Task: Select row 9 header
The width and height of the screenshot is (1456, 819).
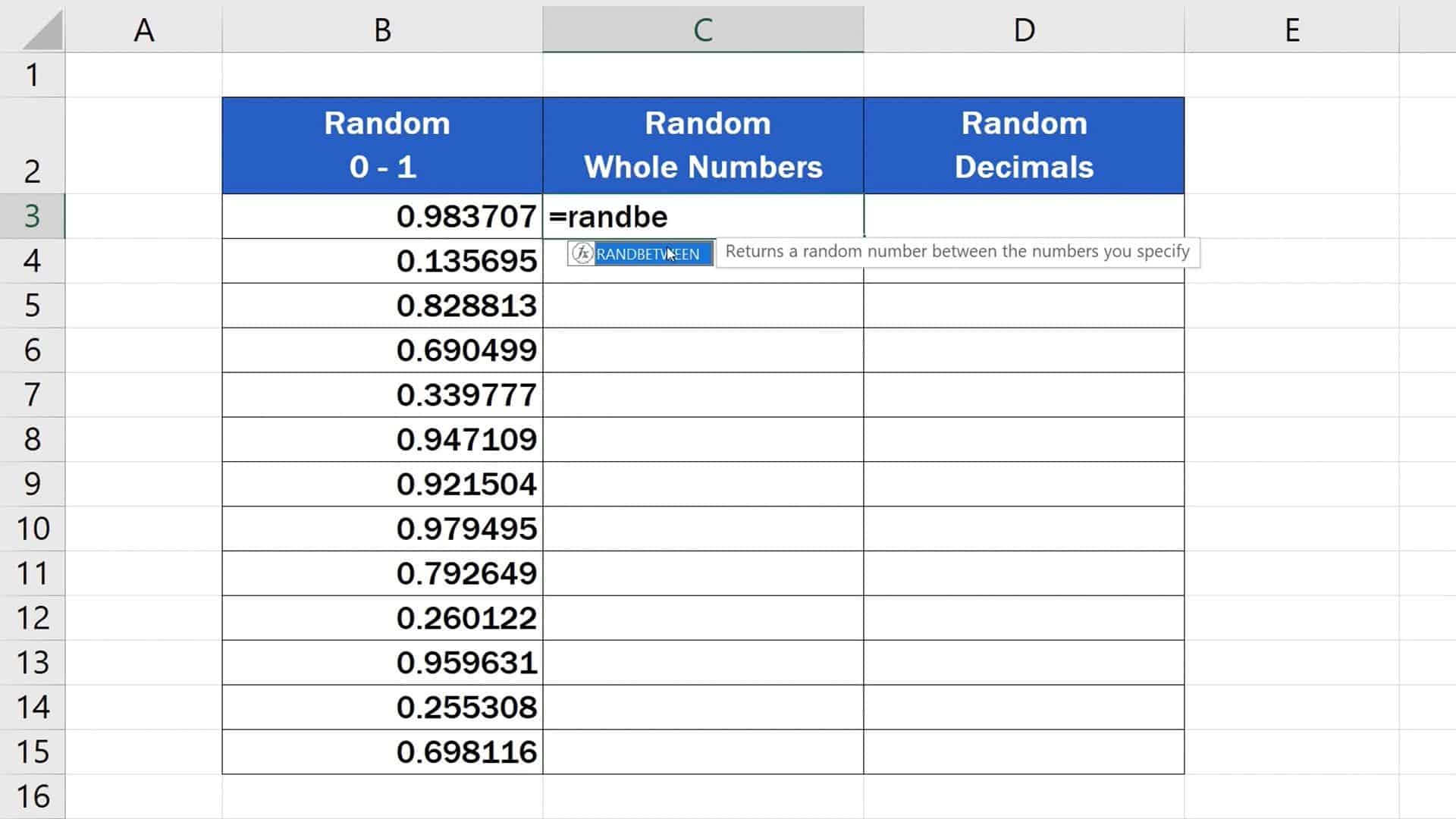Action: click(33, 484)
